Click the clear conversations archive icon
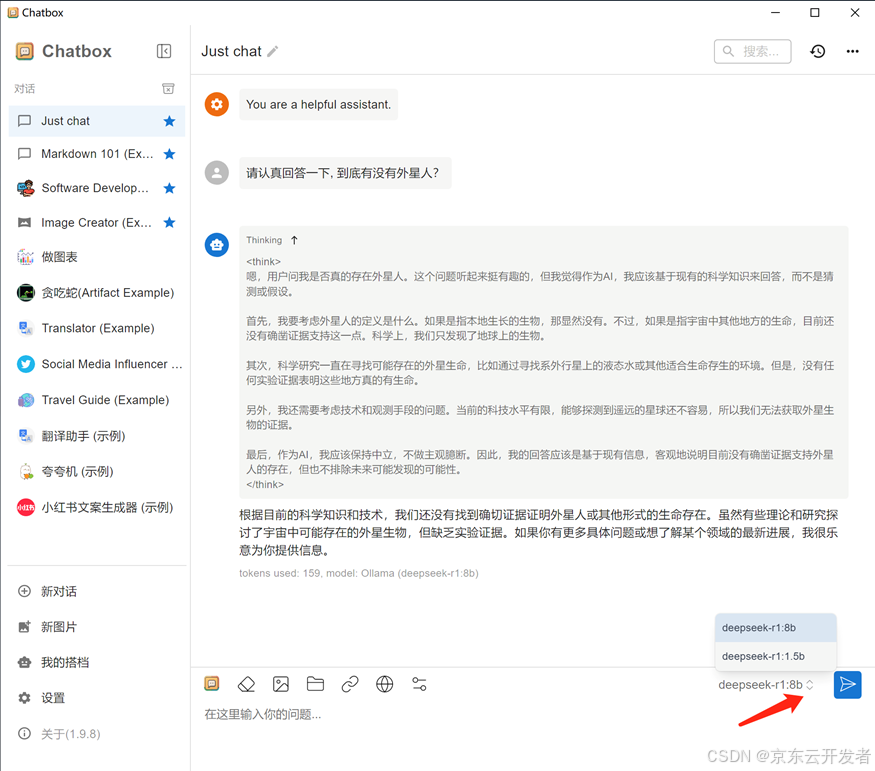Viewport: 875px width, 771px height. (x=168, y=89)
